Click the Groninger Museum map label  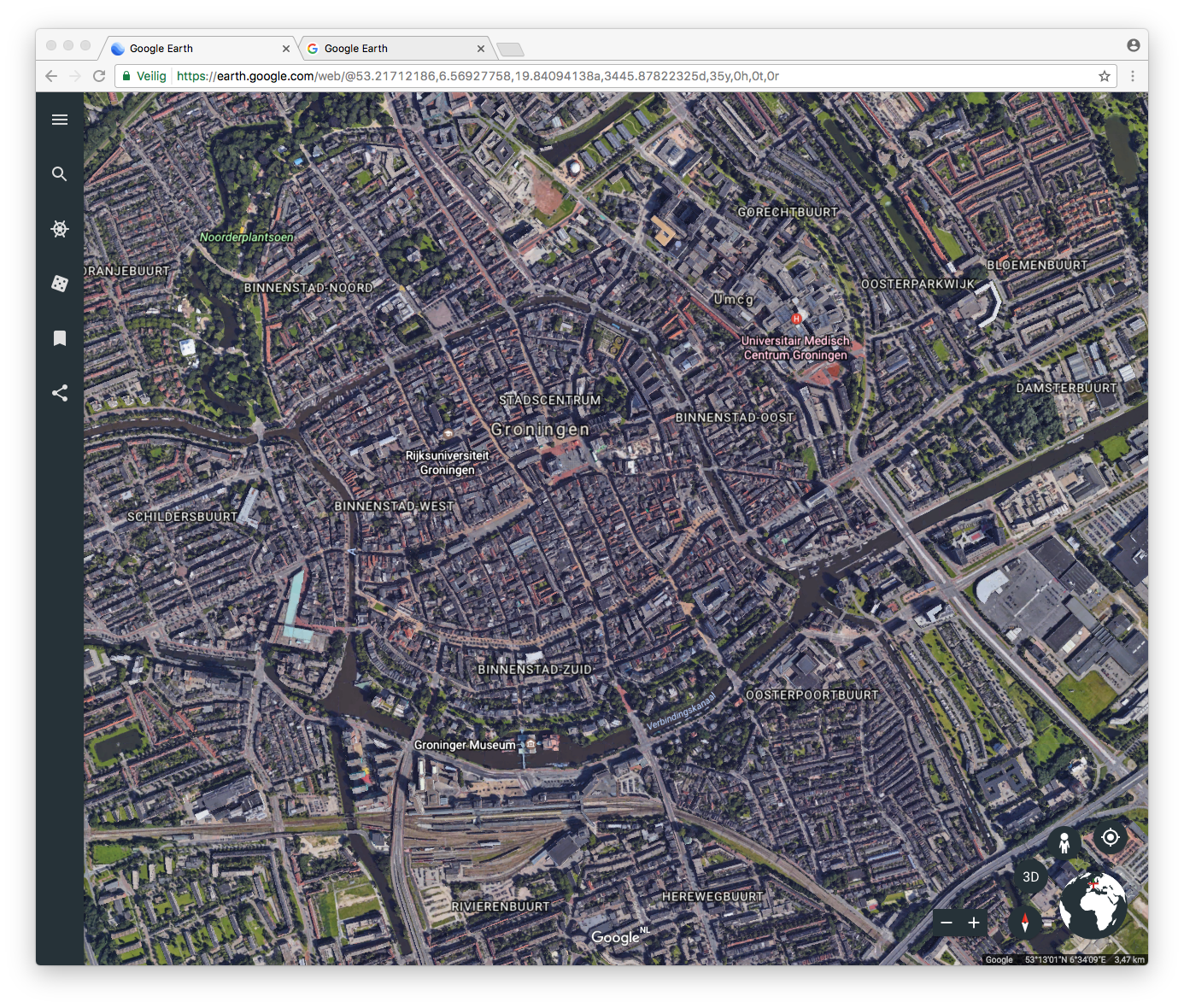[465, 745]
